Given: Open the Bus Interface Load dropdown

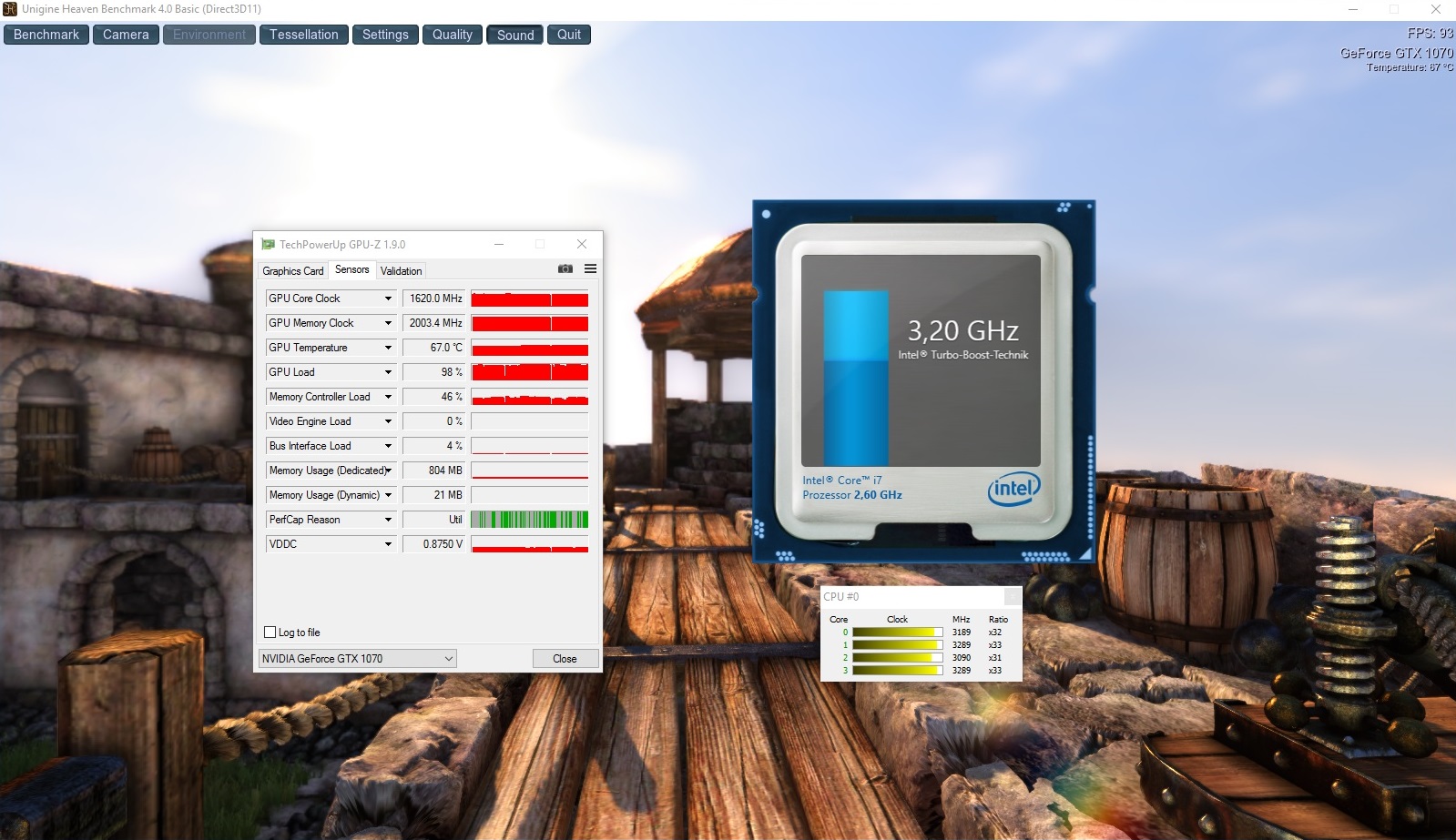Looking at the screenshot, I should tap(388, 446).
